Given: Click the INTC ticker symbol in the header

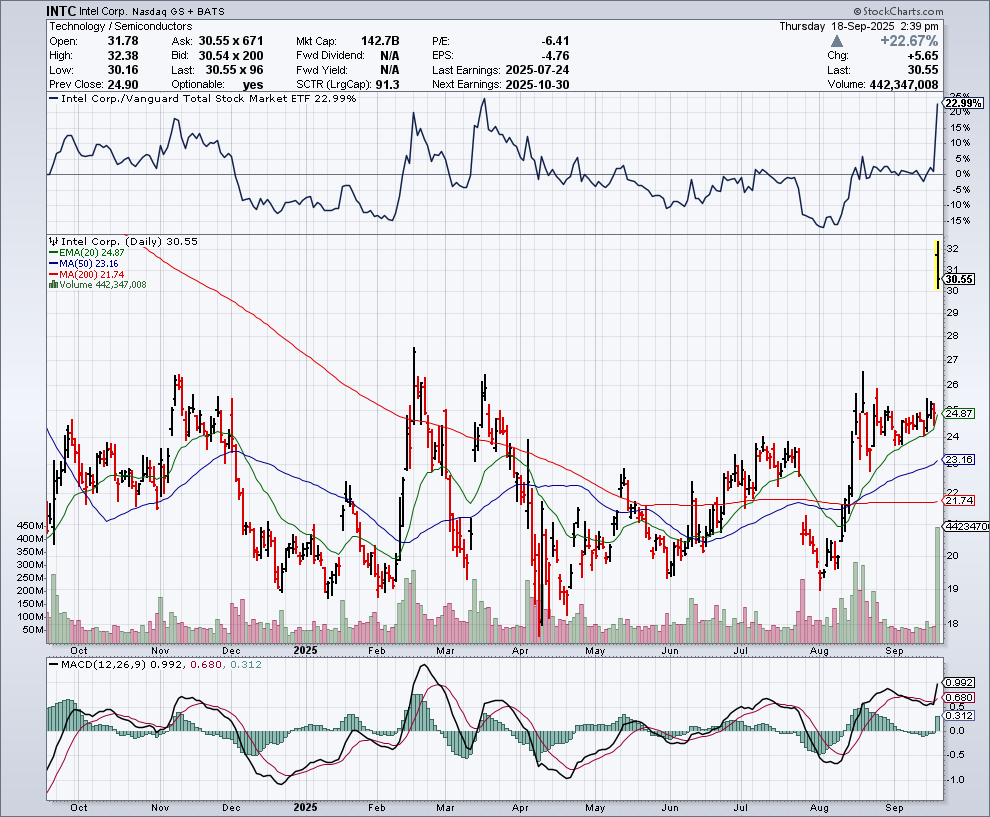Looking at the screenshot, I should click(x=61, y=11).
